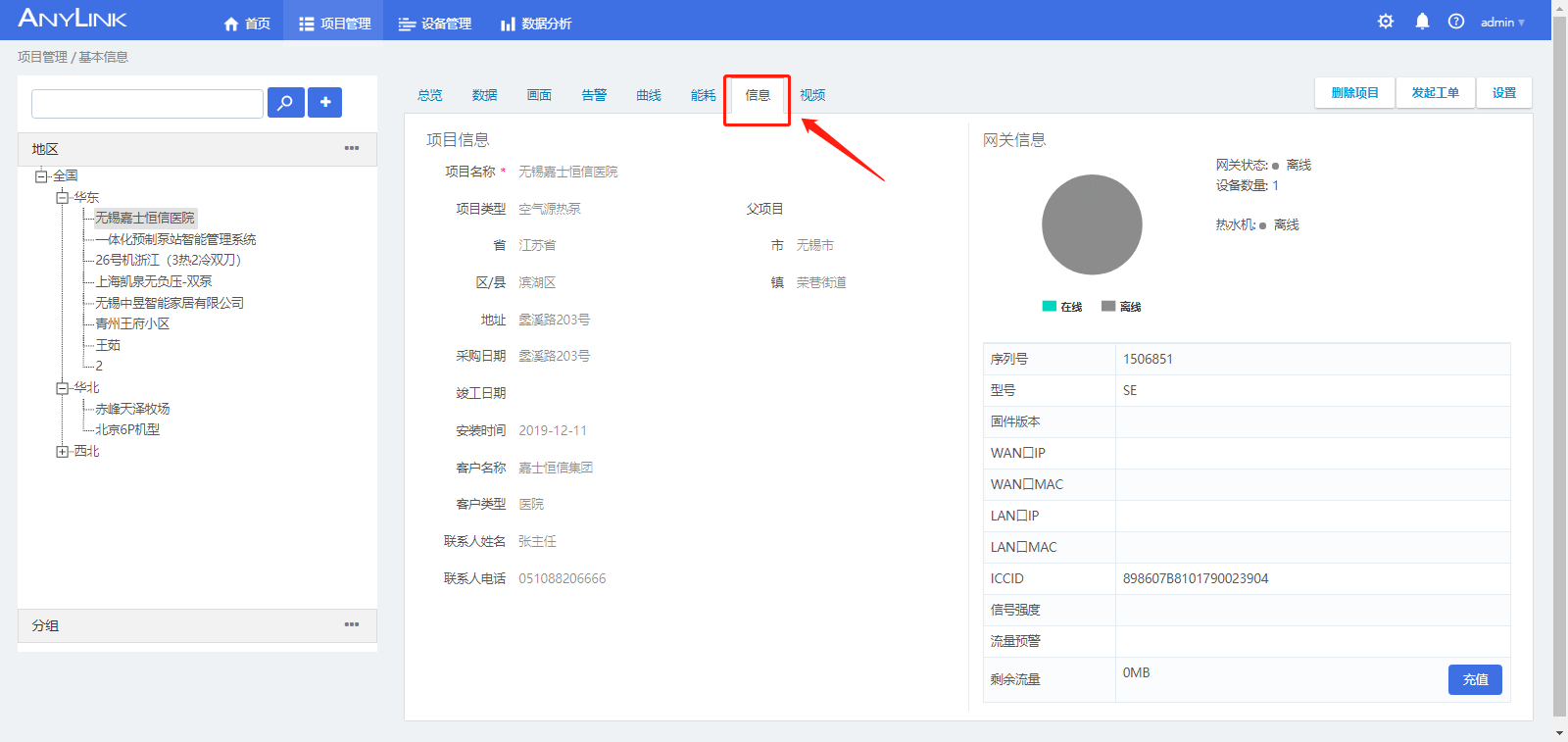1568x742 pixels.
Task: Click 充值 recharge button
Action: (x=1475, y=679)
